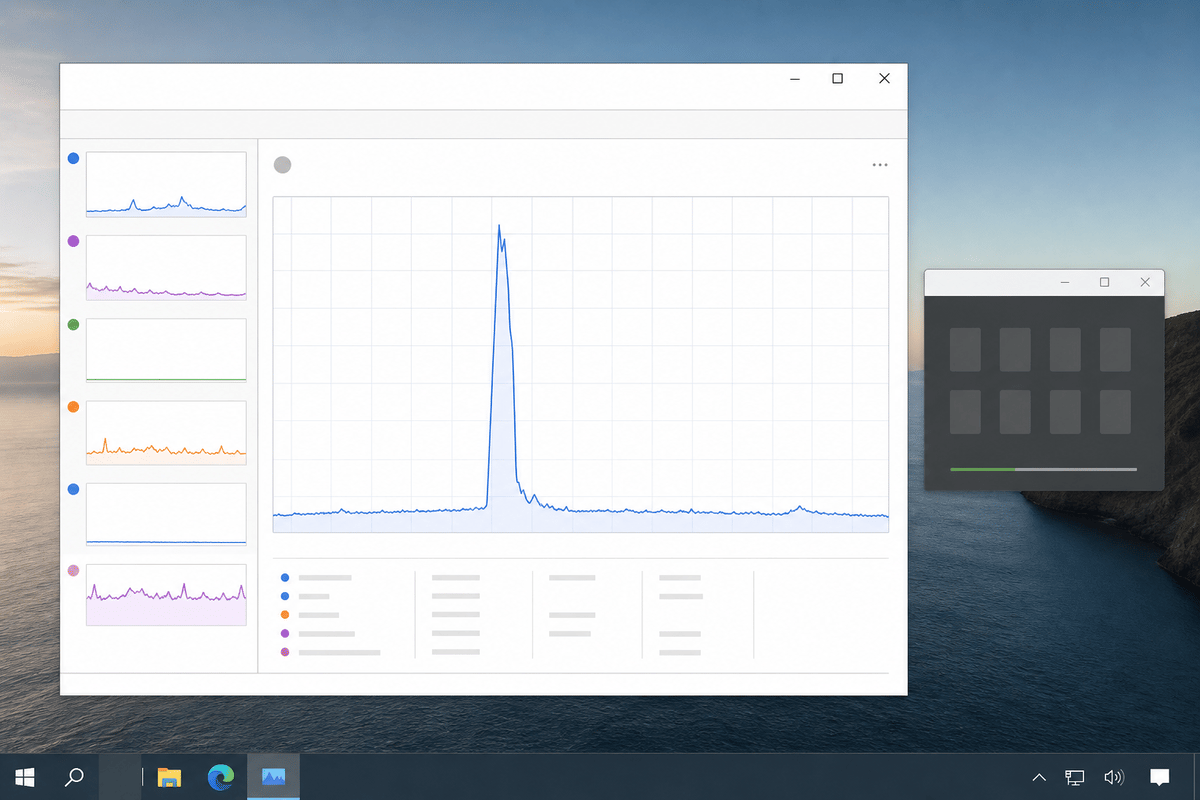
Task: Open the volume control in system tray
Action: (x=1114, y=777)
